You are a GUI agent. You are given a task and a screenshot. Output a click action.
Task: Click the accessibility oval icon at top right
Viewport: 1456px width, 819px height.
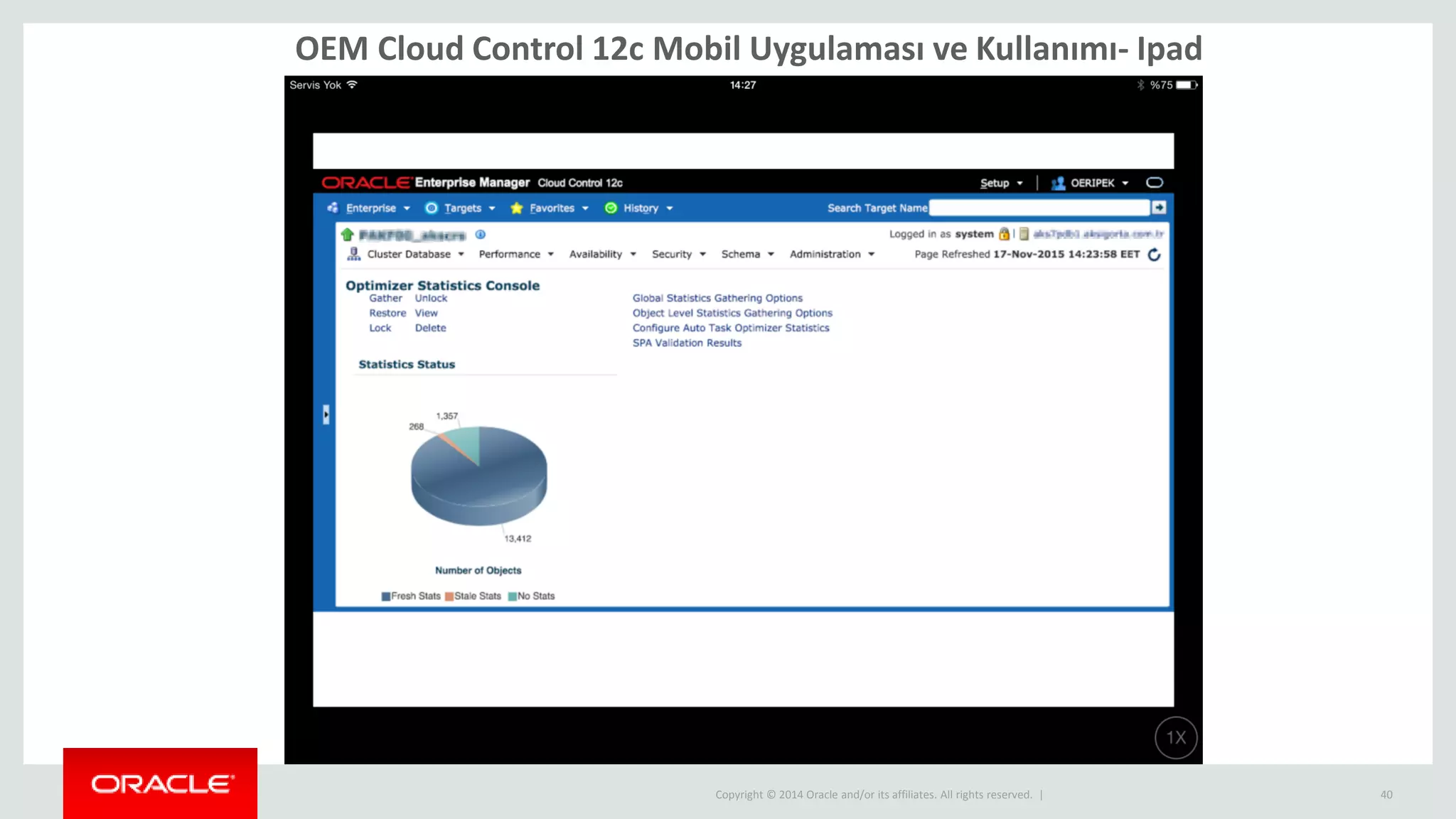click(x=1155, y=183)
